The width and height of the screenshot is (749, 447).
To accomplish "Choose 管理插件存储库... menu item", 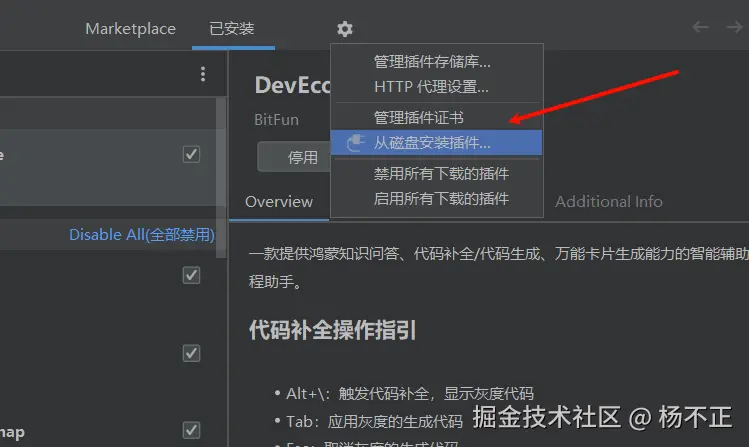I will point(437,62).
